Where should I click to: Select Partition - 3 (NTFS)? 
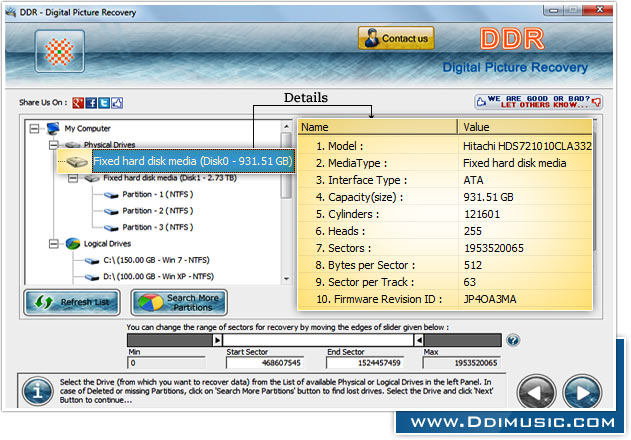158,227
